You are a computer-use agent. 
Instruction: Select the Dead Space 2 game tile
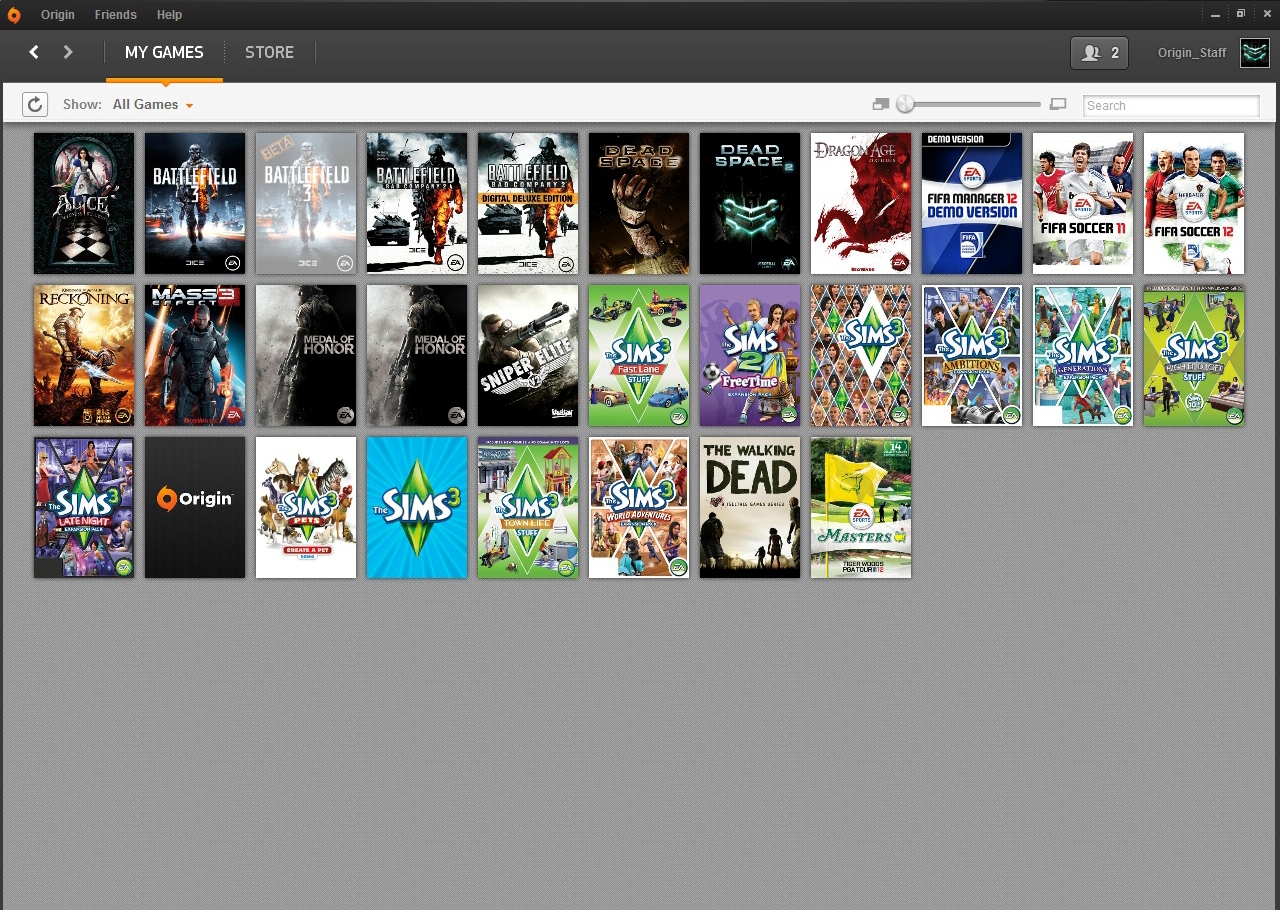pyautogui.click(x=750, y=203)
